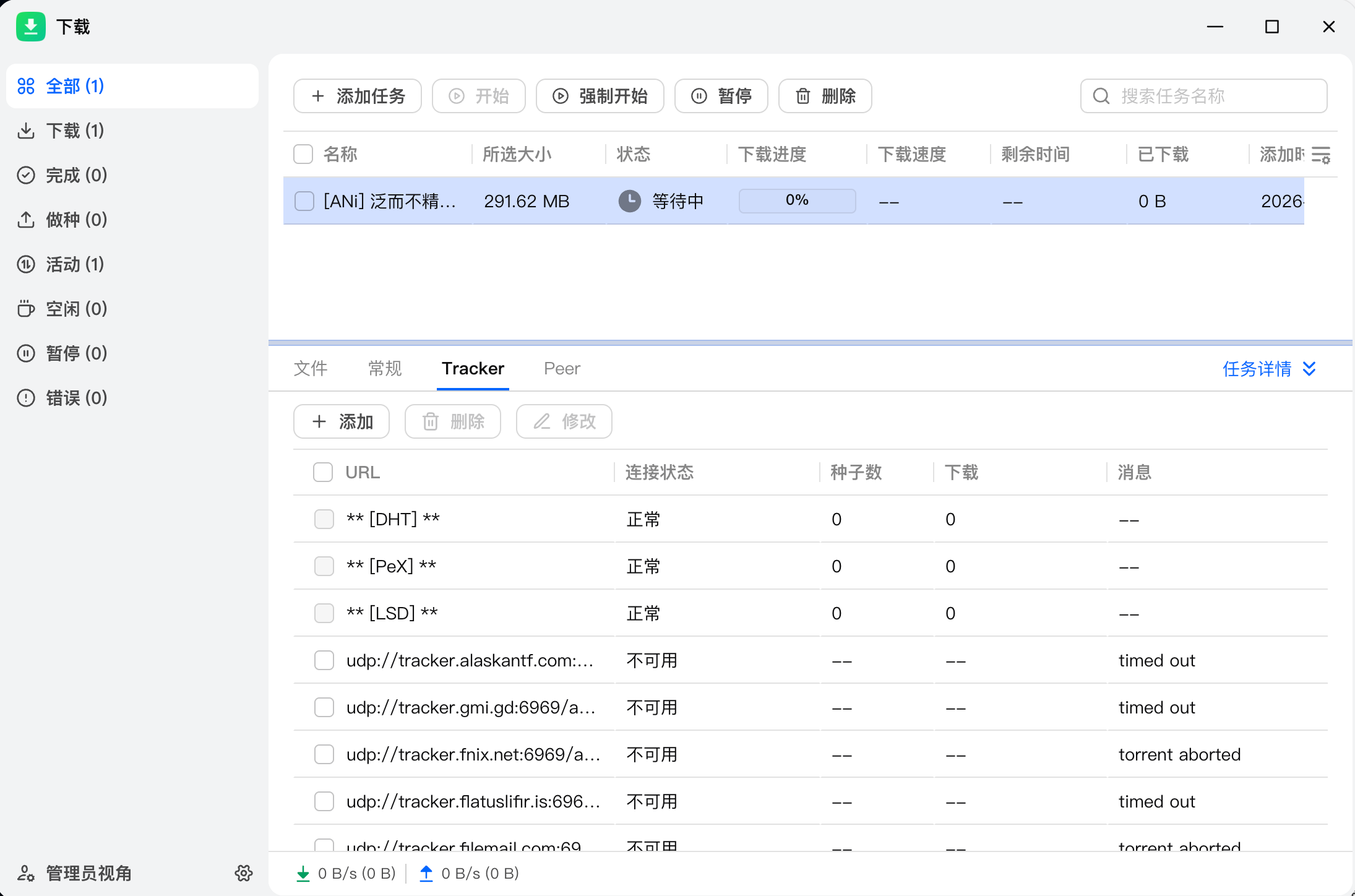Click the green download speed arrow icon
Viewport: 1355px width, 896px height.
click(x=303, y=874)
